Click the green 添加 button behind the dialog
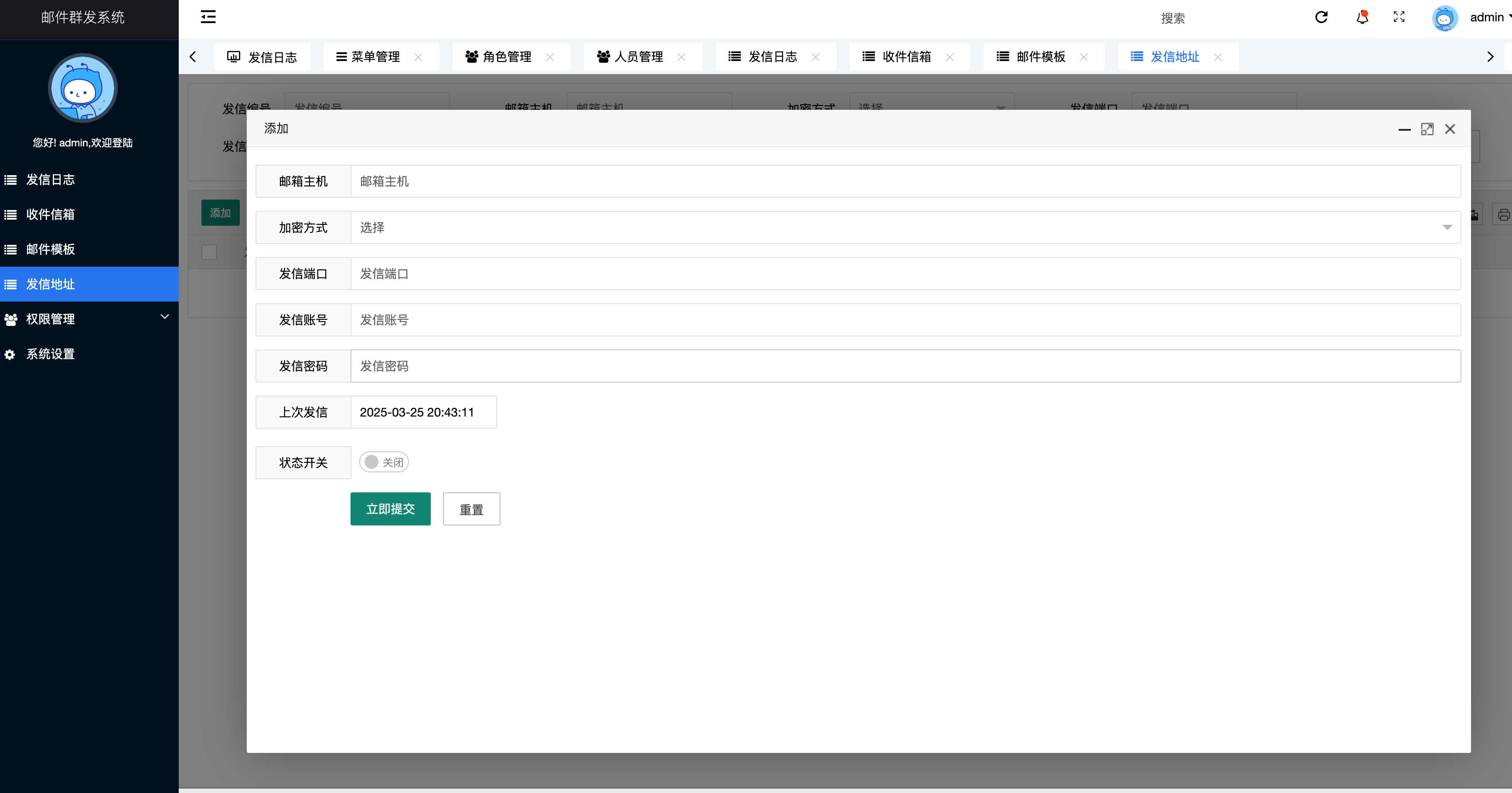Screen dimensions: 1512x793 tap(221, 213)
